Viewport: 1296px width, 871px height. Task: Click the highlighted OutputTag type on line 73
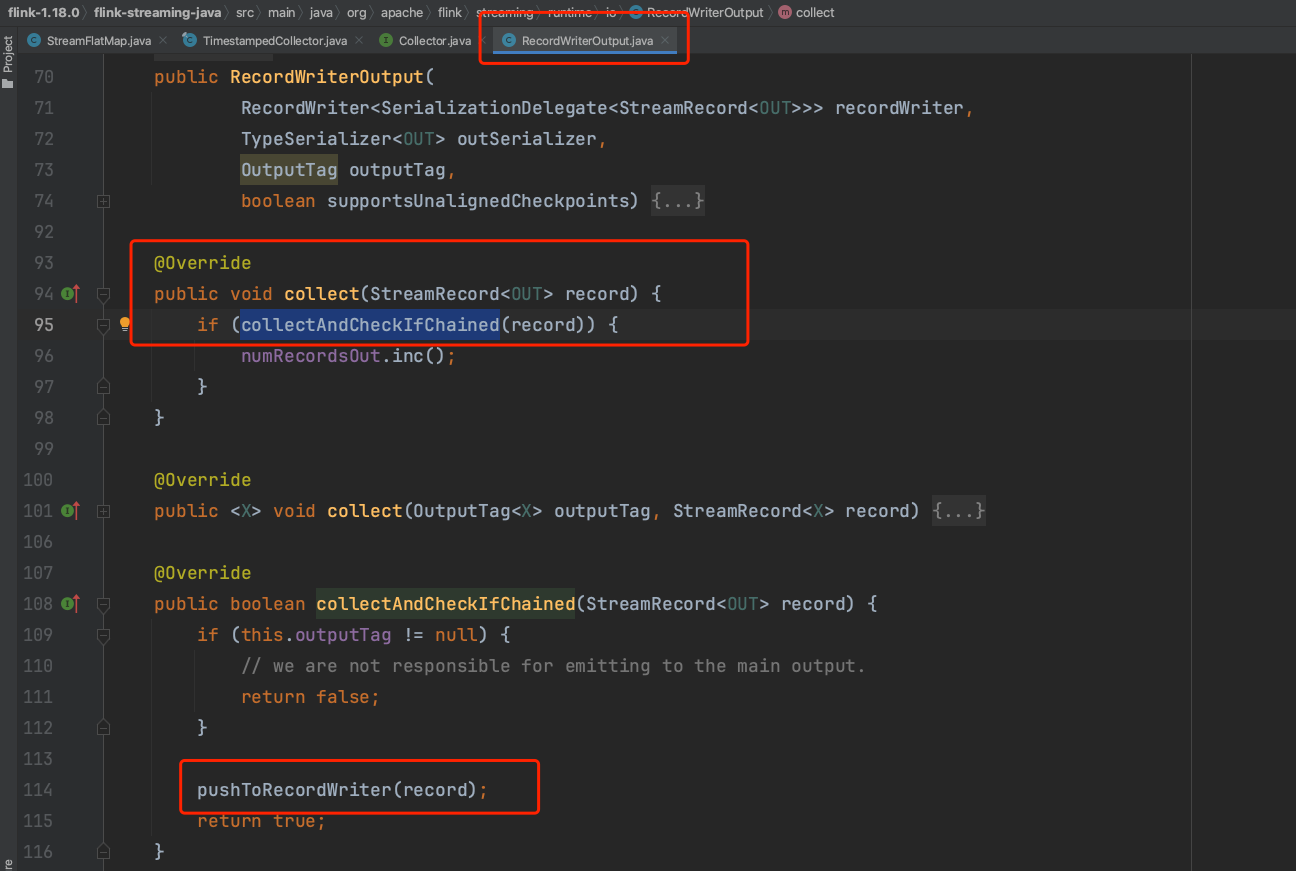click(289, 170)
